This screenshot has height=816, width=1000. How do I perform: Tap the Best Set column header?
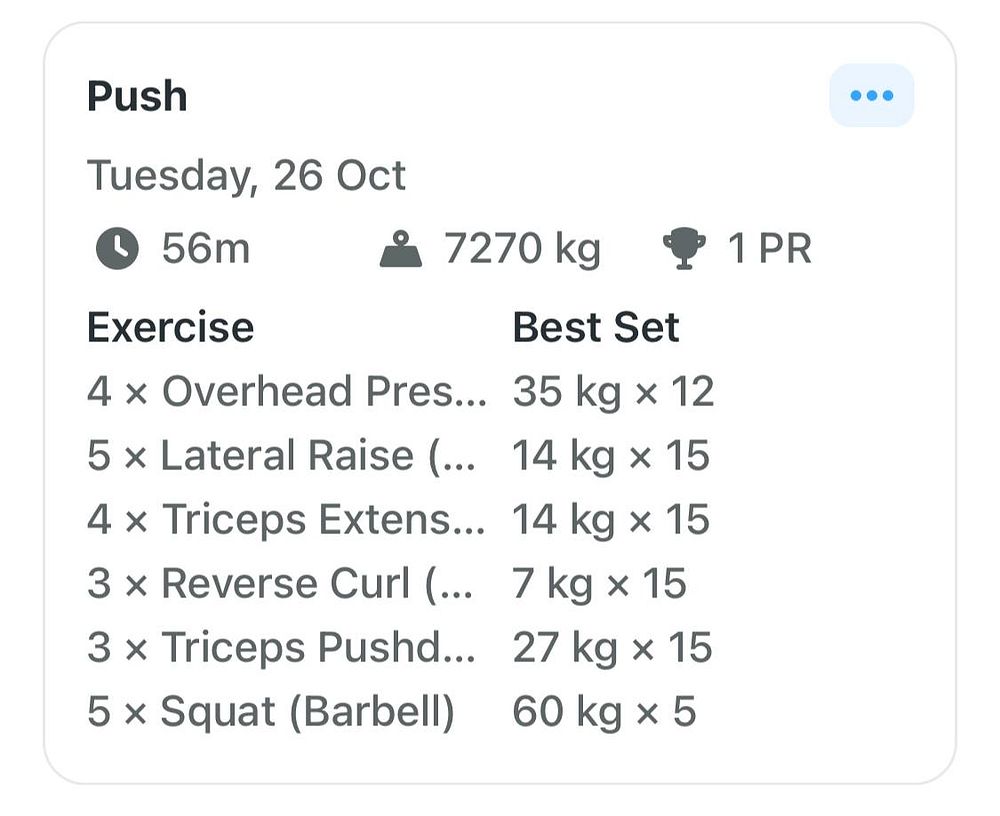pyautogui.click(x=596, y=327)
